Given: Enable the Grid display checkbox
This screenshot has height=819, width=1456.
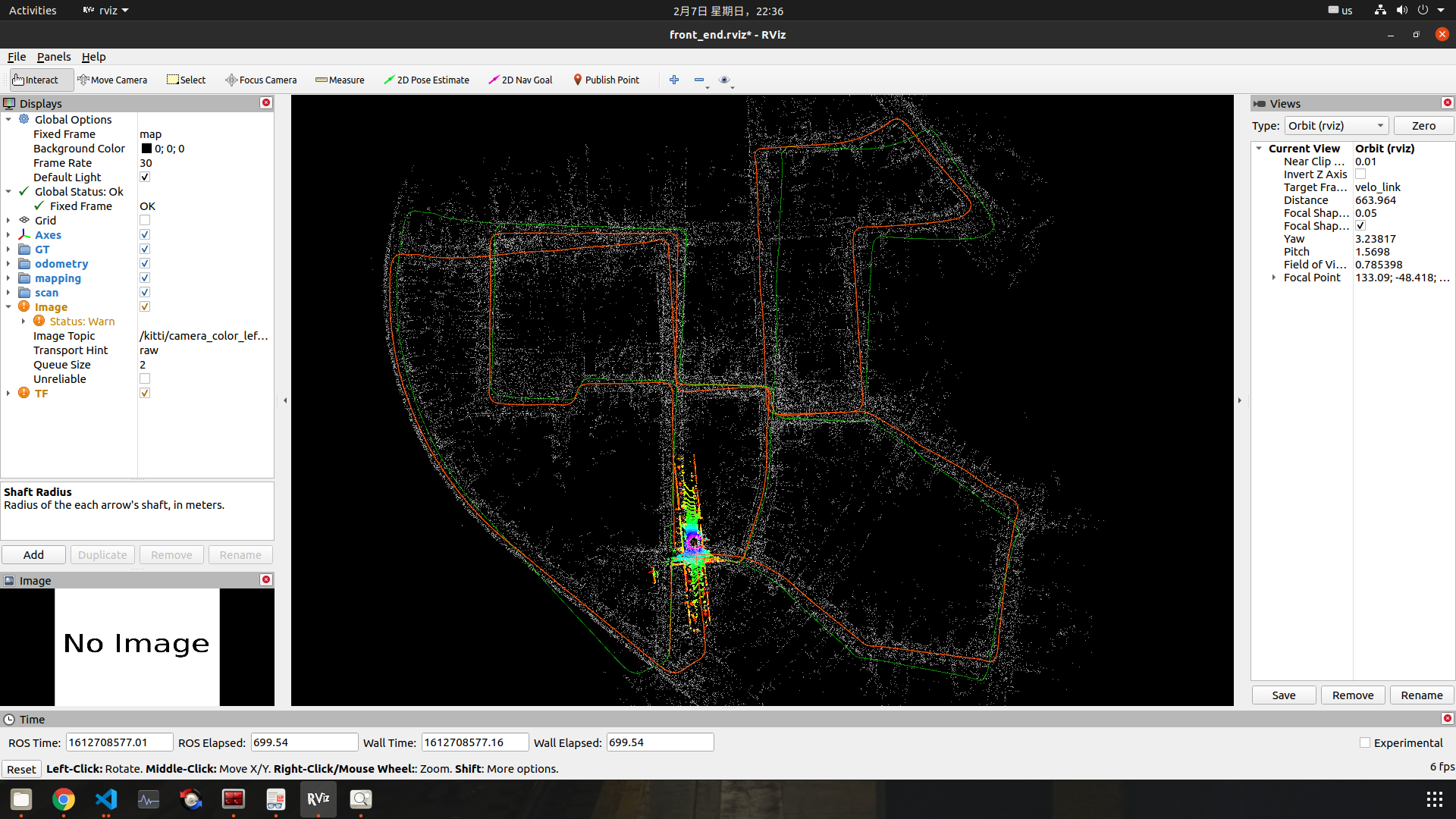Looking at the screenshot, I should pos(145,221).
